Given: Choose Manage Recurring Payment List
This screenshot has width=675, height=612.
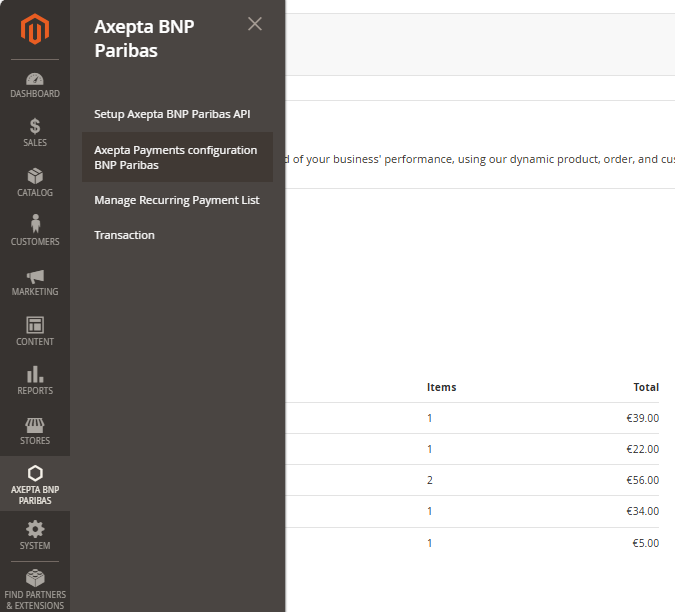Looking at the screenshot, I should [176, 200].
